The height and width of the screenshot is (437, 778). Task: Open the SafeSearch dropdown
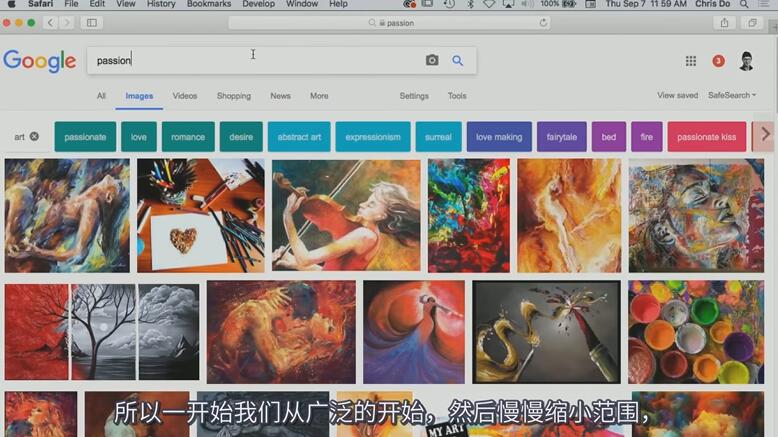pyautogui.click(x=732, y=95)
